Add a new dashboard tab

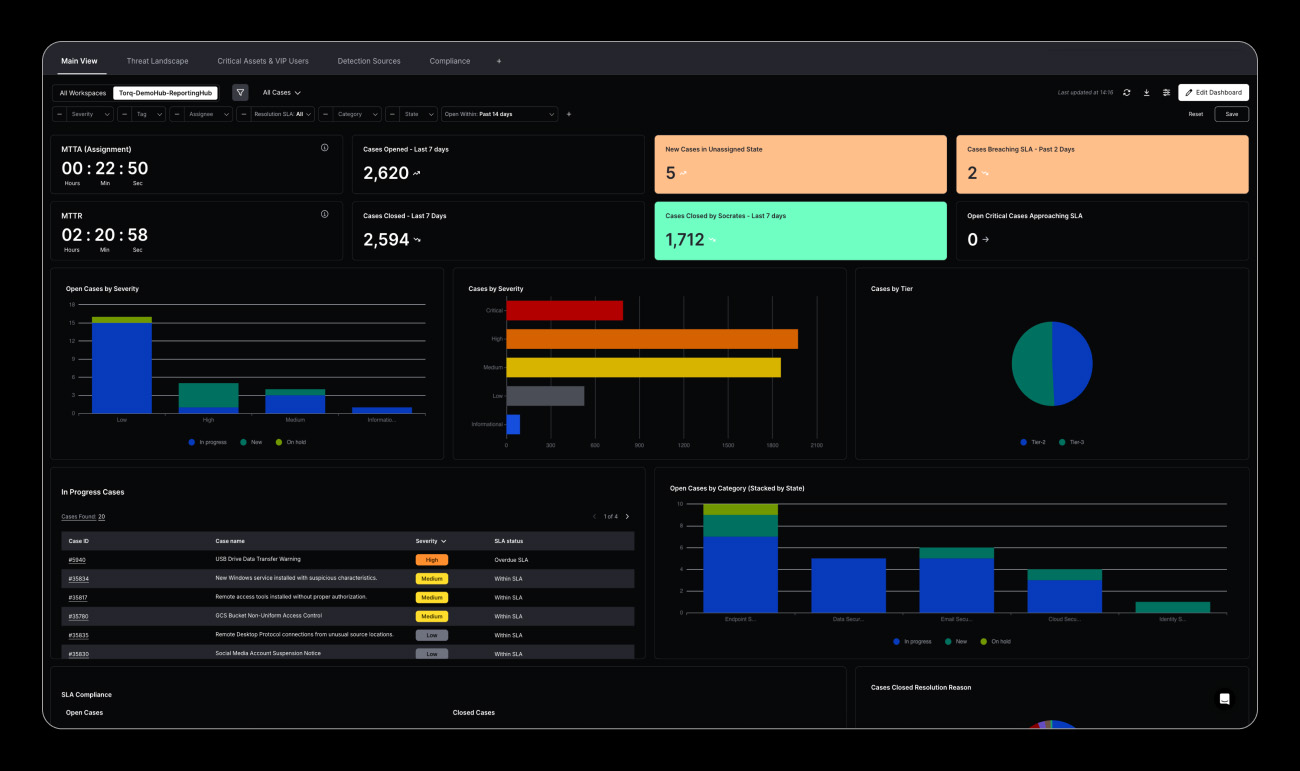499,61
